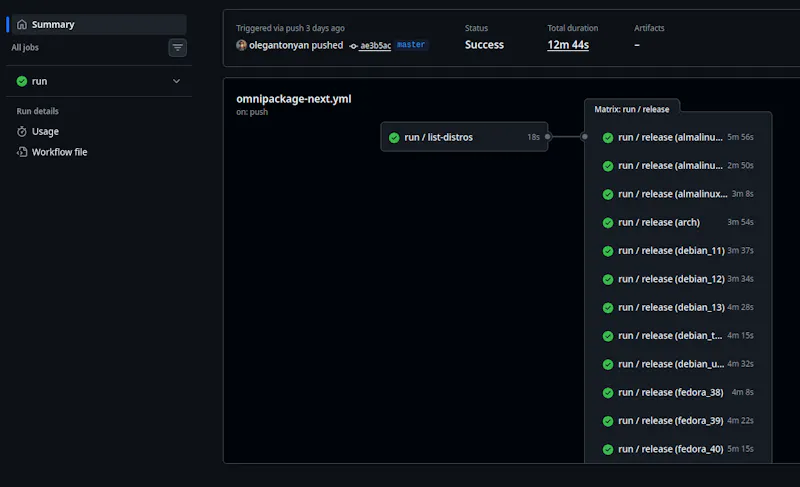Expand the run job chevron
The height and width of the screenshot is (487, 800).
[176, 81]
